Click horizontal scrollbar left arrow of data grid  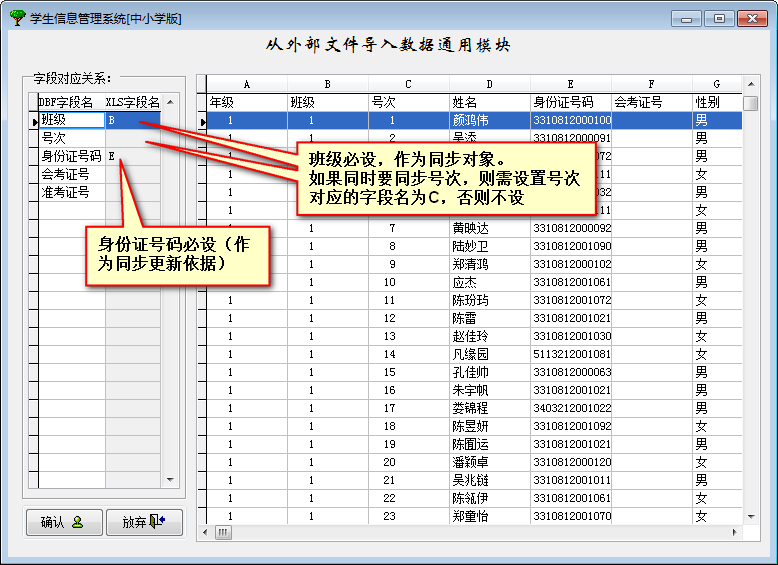point(204,531)
